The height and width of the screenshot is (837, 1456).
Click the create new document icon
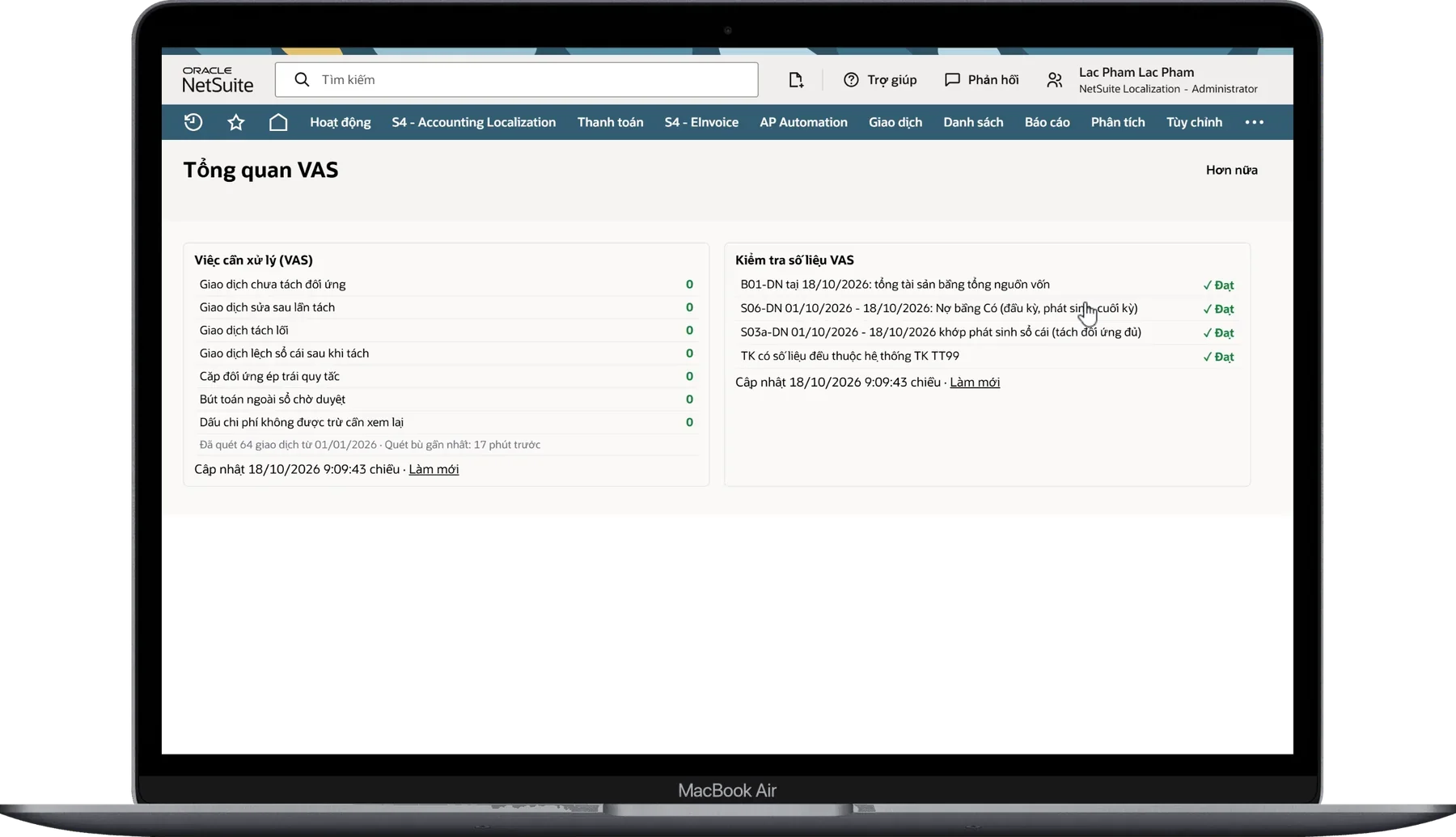point(796,79)
